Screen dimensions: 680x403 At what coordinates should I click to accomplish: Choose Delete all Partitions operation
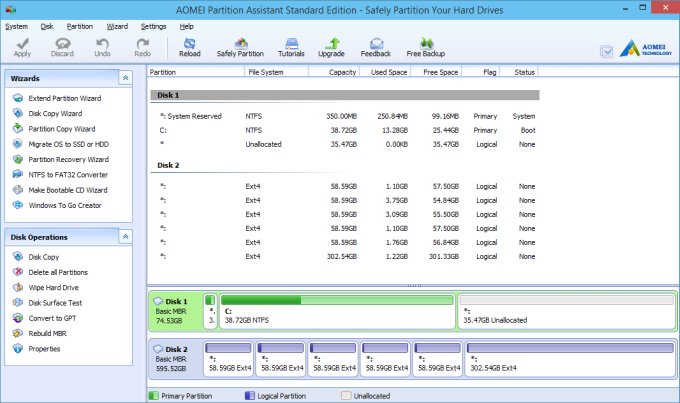[58, 272]
